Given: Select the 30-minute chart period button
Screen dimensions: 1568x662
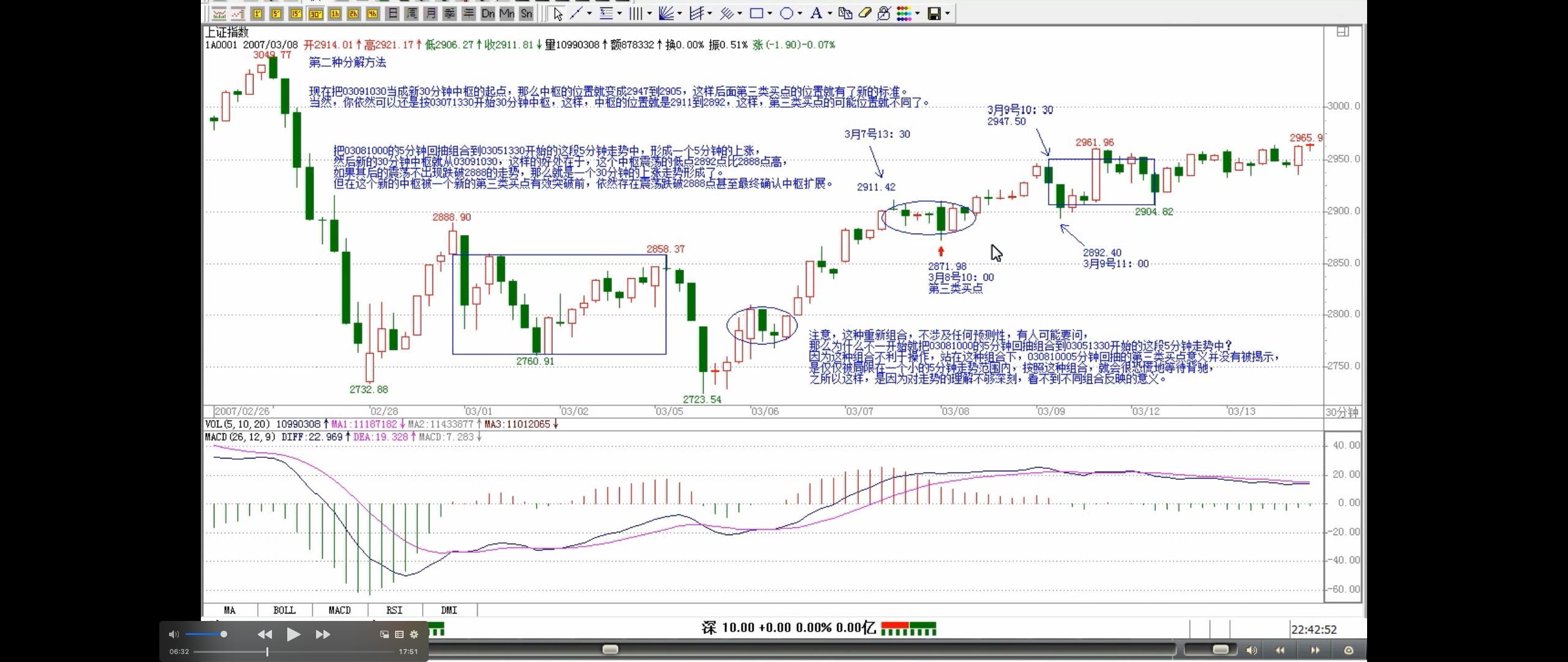Looking at the screenshot, I should click(315, 13).
